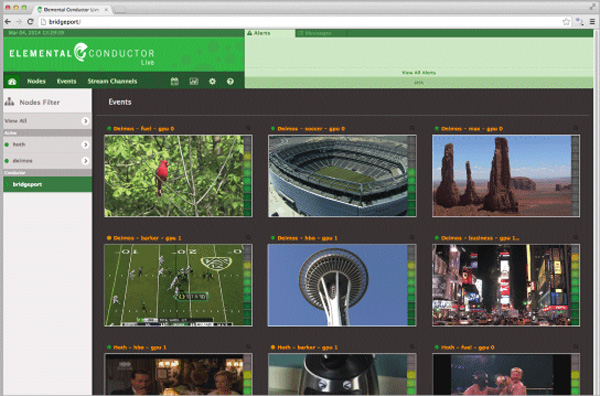This screenshot has height=396, width=600.
Task: Click the Nodes Filter hierarchy icon
Action: tap(10, 102)
